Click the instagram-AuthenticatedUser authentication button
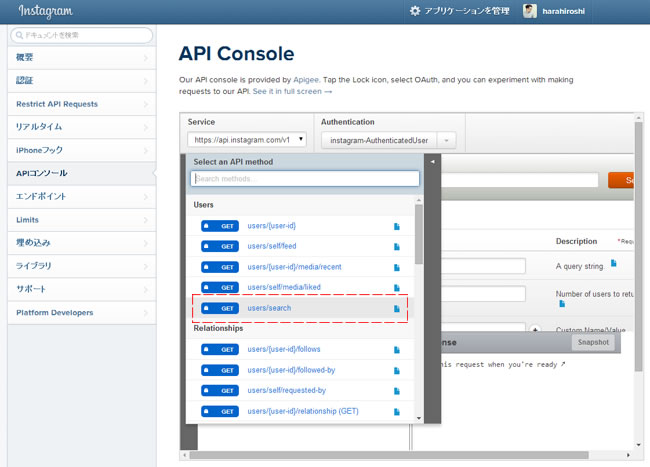The width and height of the screenshot is (650, 467). tap(379, 140)
